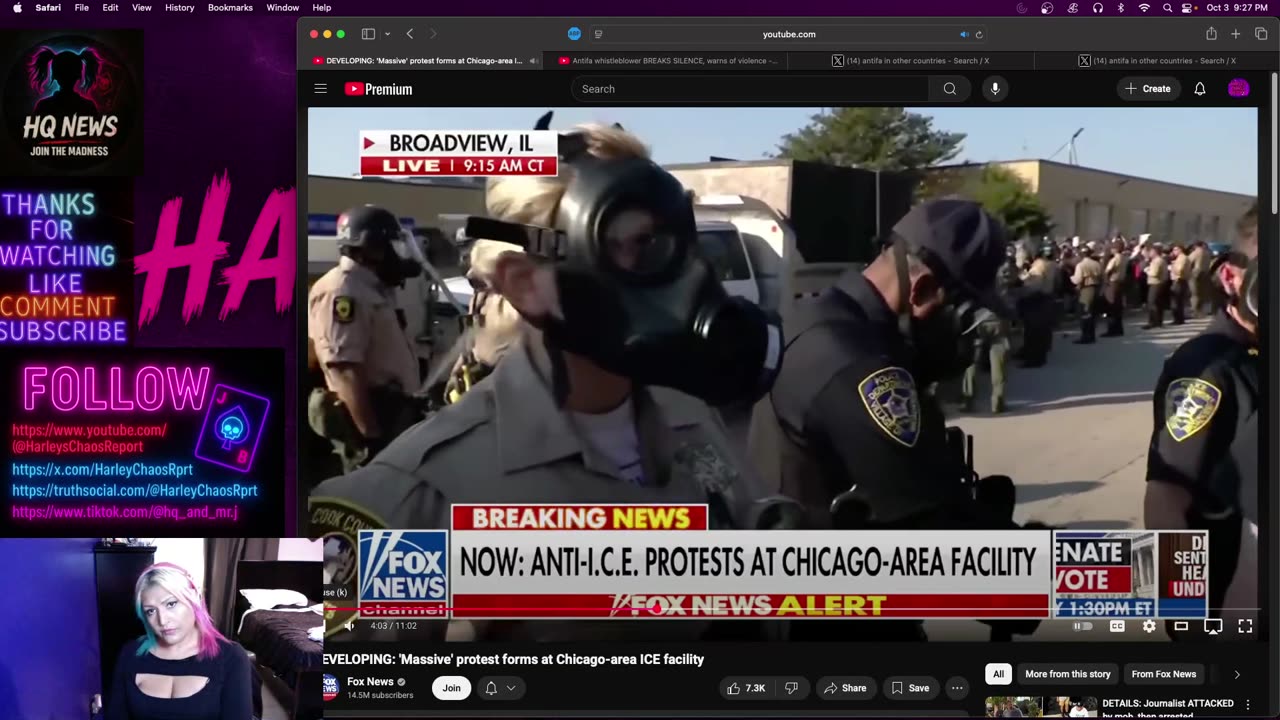Toggle closed captions CC

tap(1117, 626)
